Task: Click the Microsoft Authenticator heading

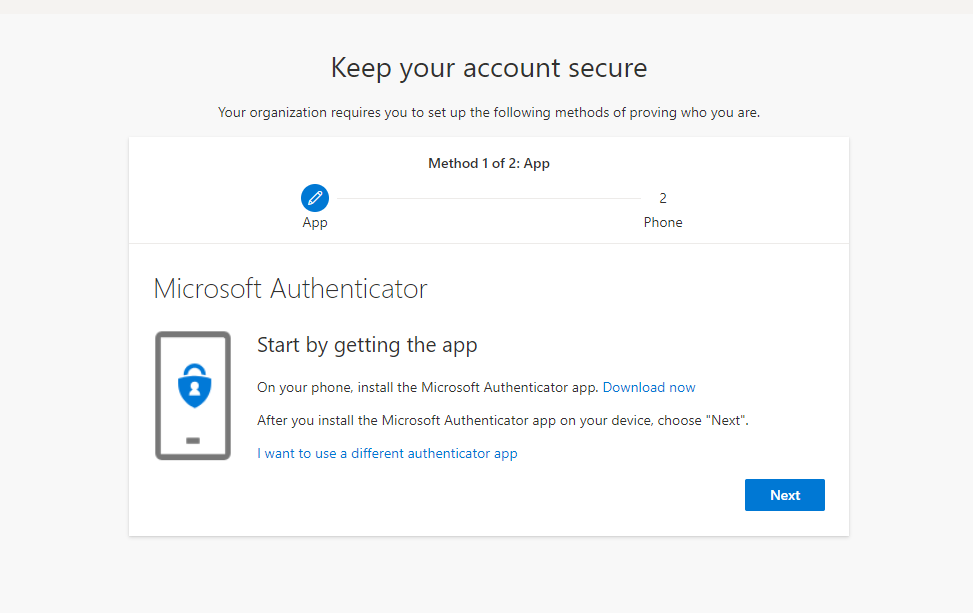Action: [290, 289]
